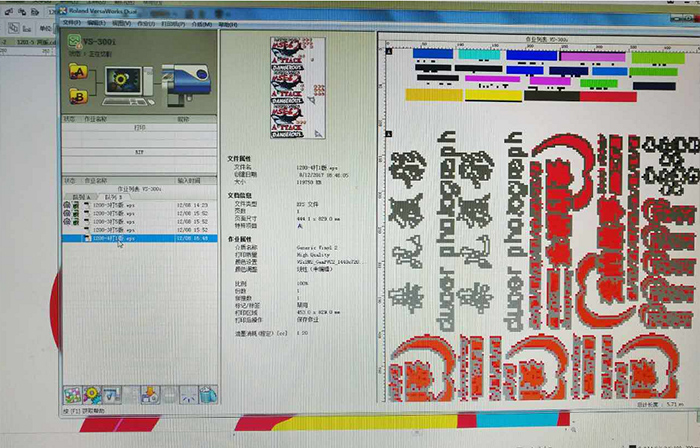Click the status icon of the 14:23 job

click(67, 205)
